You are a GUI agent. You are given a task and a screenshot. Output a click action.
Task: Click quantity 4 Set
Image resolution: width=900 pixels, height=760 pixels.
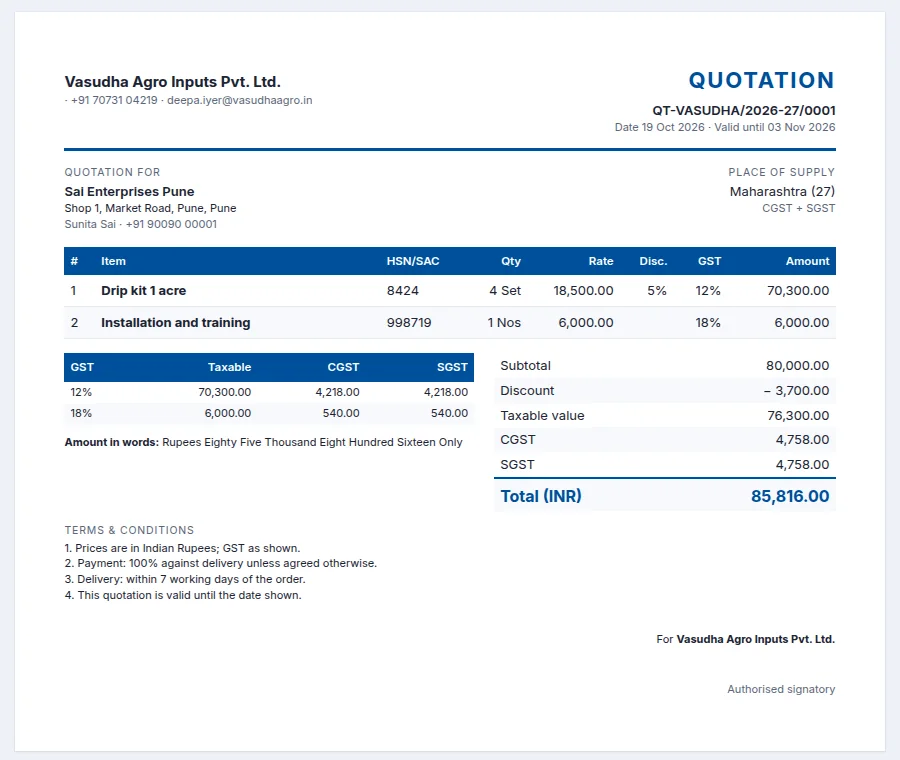pos(505,290)
